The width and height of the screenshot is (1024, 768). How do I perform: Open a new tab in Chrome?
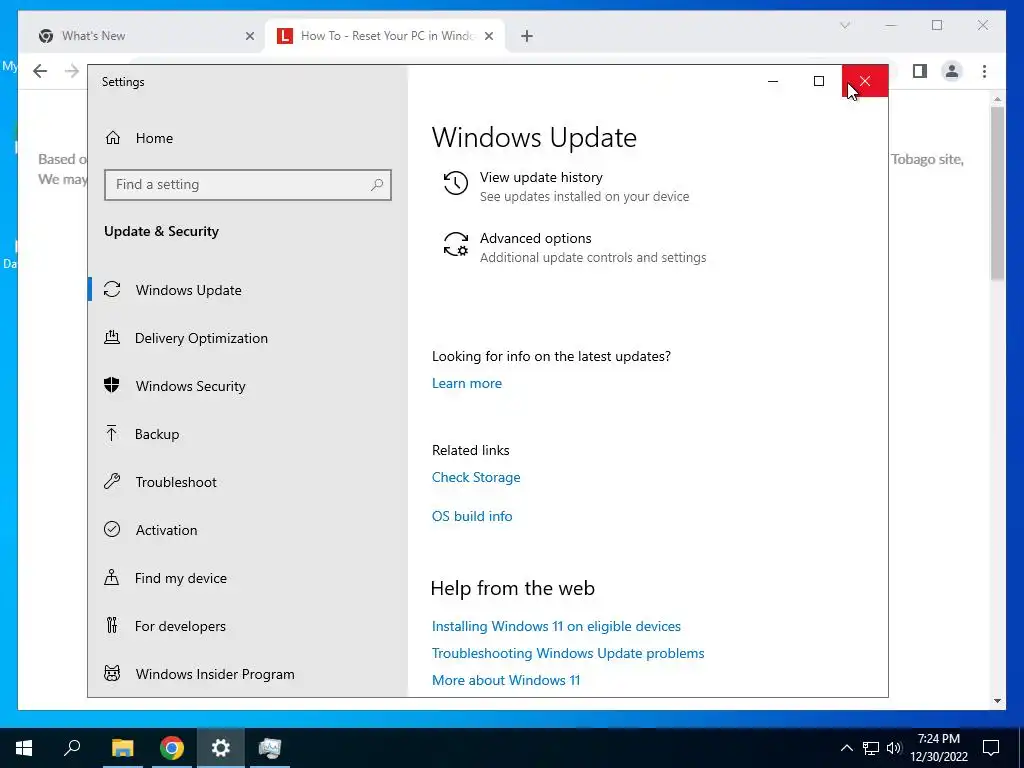coord(527,37)
